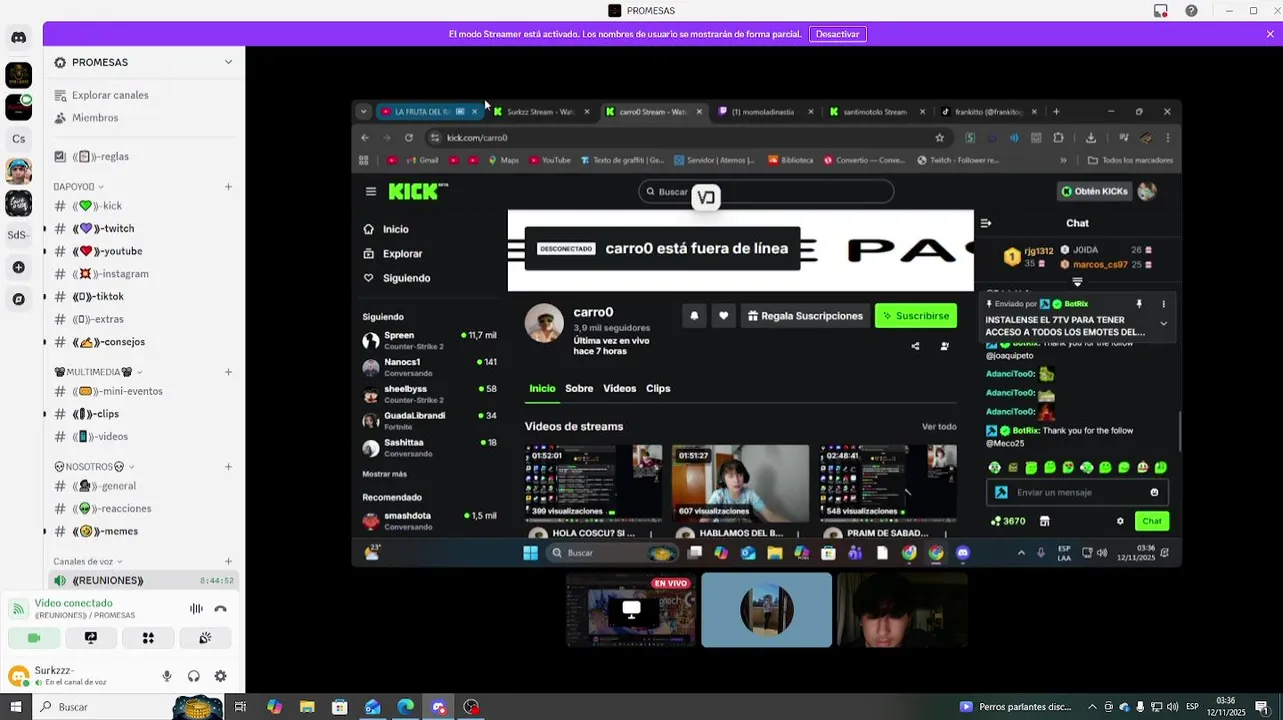This screenshot has width=1283, height=720.
Task: Select the memes text channel
Action: click(144, 531)
